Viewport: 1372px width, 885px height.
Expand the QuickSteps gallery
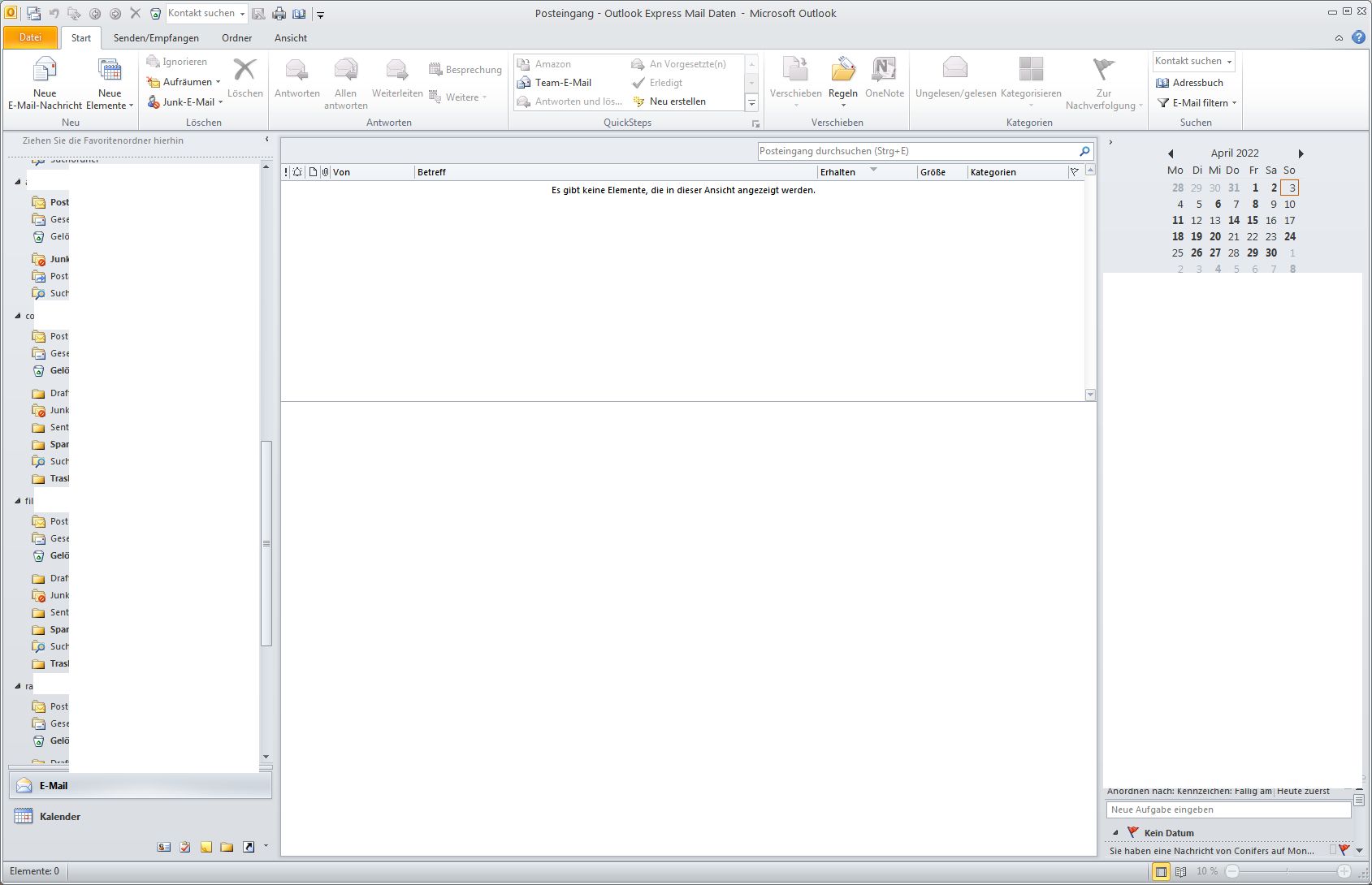[x=751, y=103]
